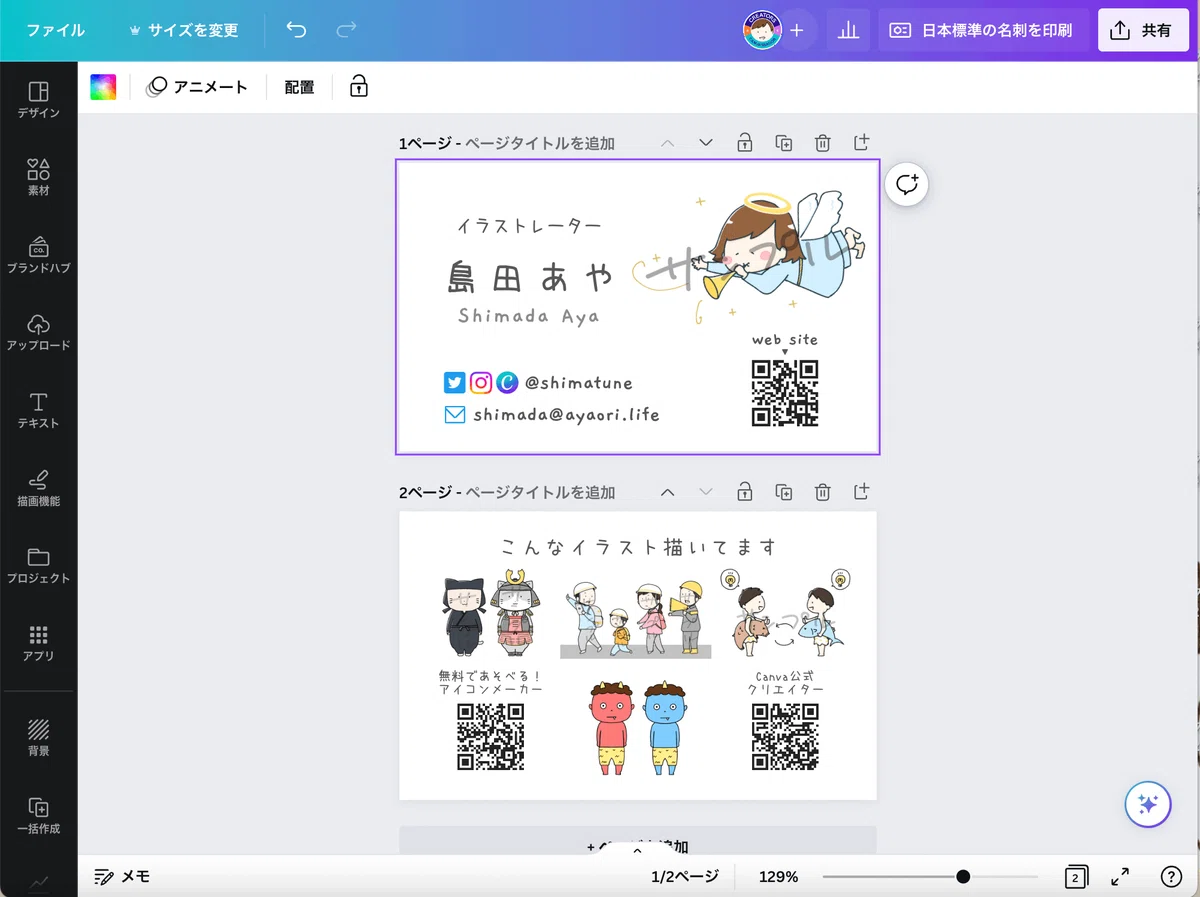Move page 2 up with chevron
The image size is (1200, 897).
coord(668,492)
